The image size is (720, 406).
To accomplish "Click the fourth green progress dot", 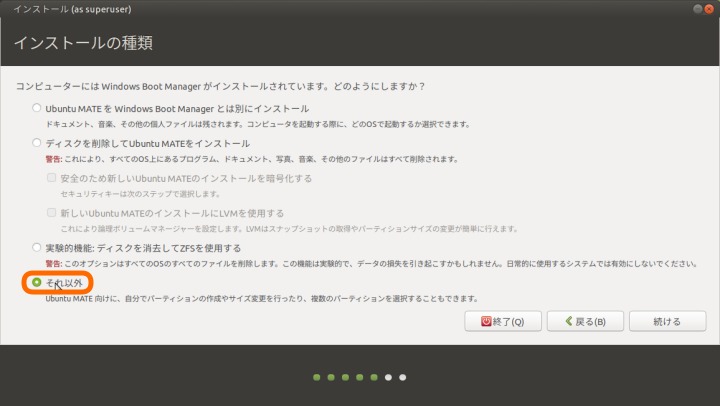I will pos(360,378).
